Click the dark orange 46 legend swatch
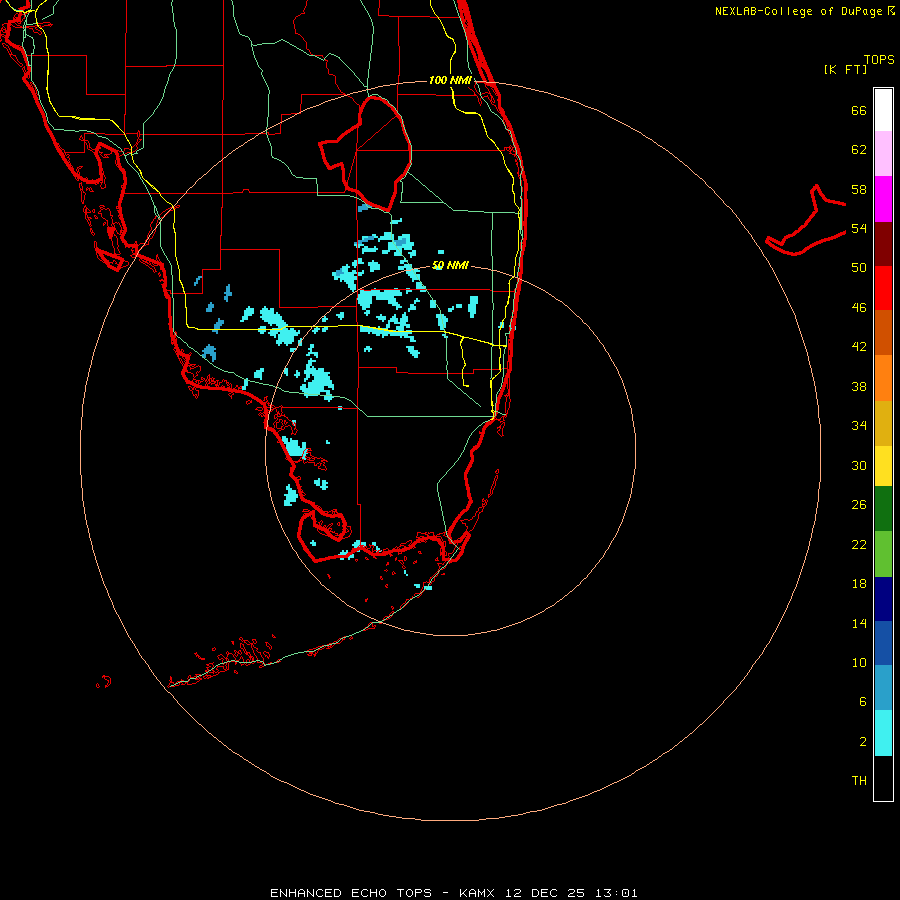The height and width of the screenshot is (900, 900). click(x=883, y=332)
